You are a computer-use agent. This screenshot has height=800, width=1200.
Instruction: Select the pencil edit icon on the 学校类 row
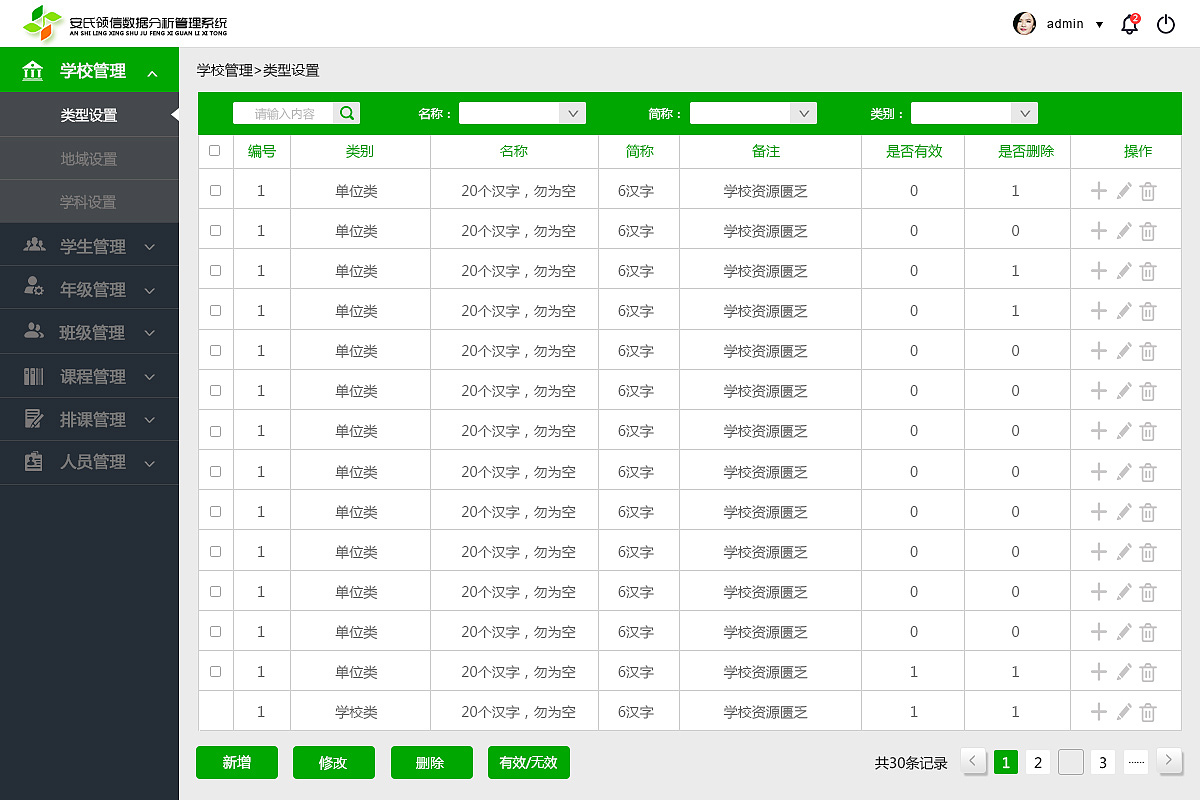point(1123,711)
